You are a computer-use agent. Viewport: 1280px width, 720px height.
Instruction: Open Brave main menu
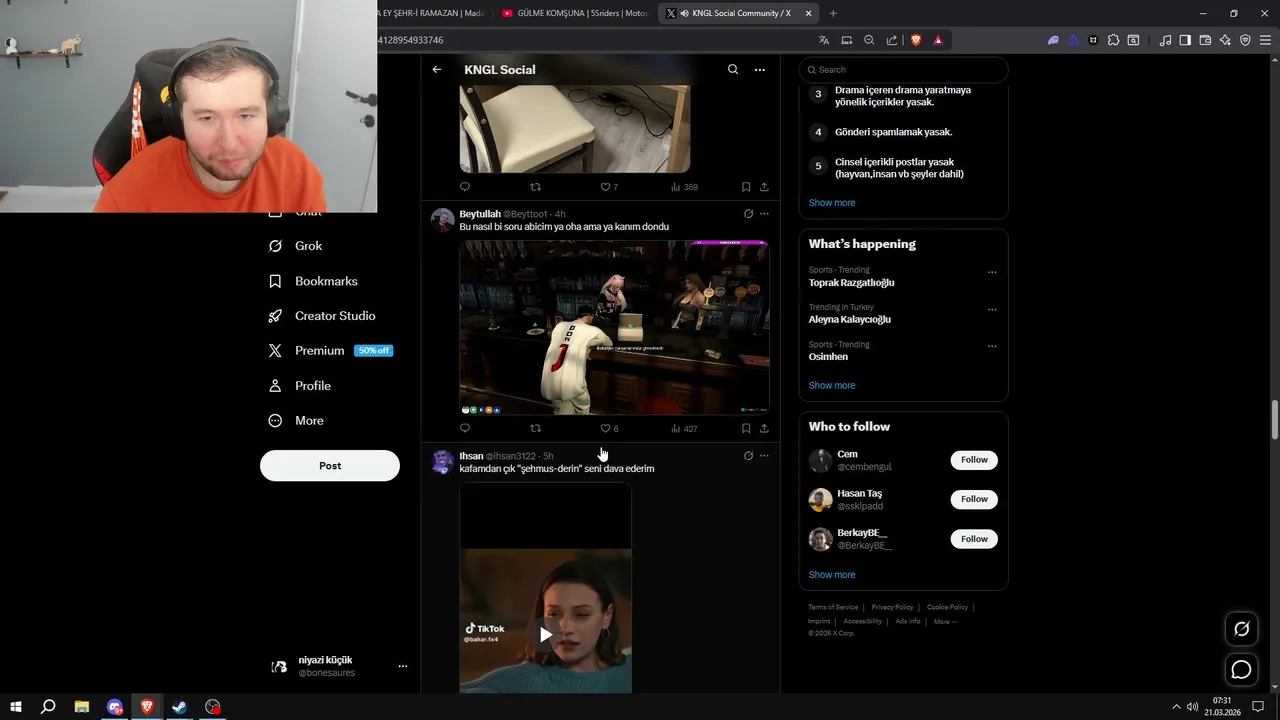(1265, 40)
